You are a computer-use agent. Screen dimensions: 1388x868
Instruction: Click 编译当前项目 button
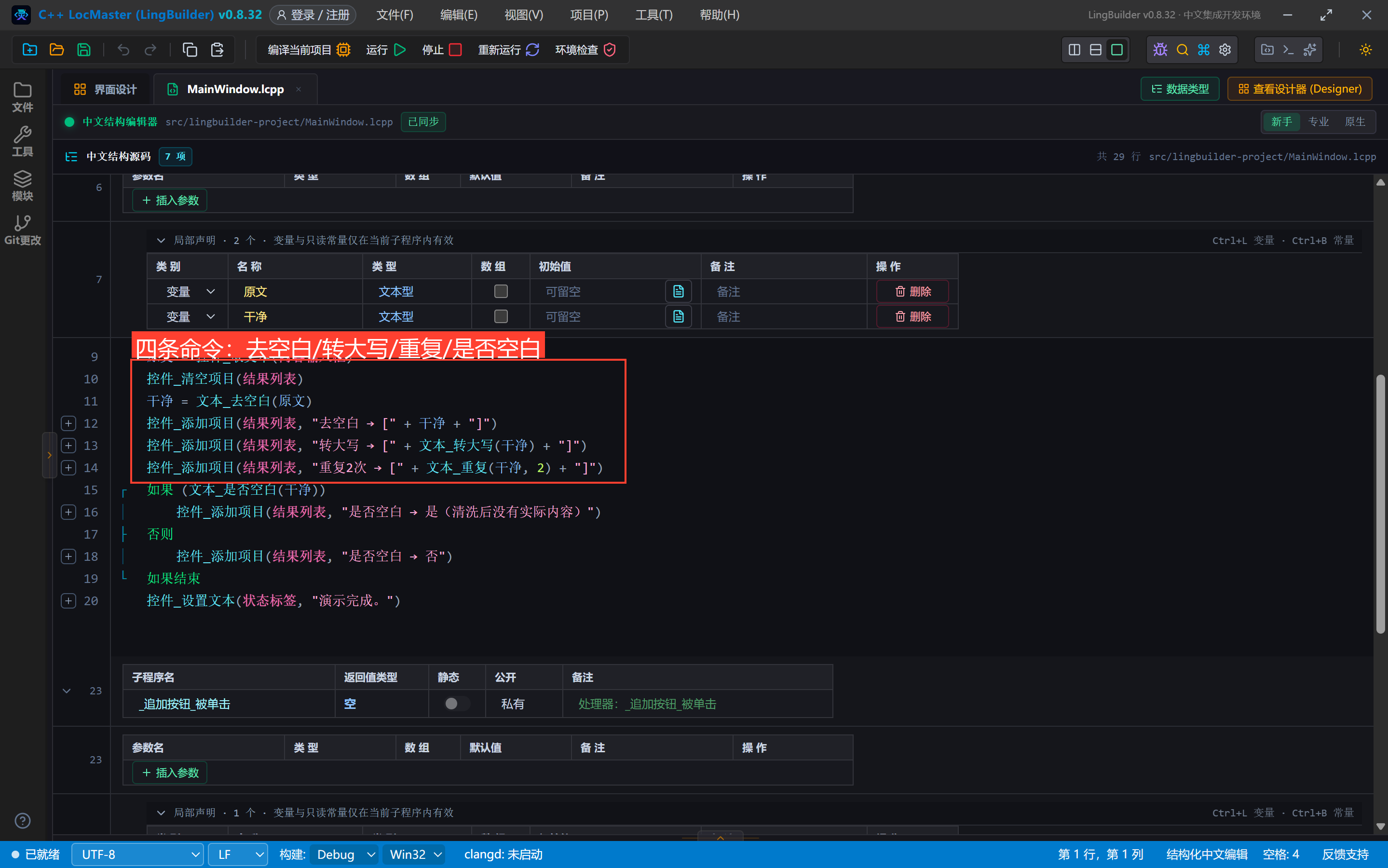pos(308,50)
